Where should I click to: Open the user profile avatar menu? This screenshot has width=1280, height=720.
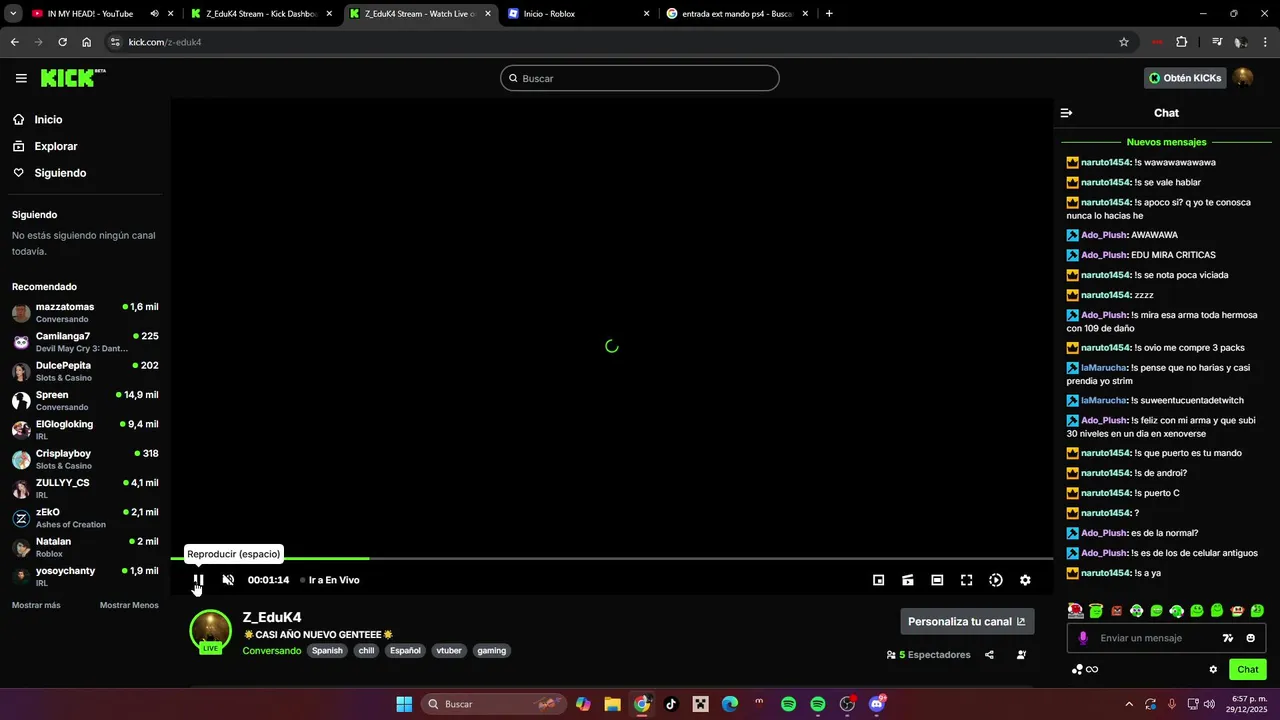[1243, 78]
